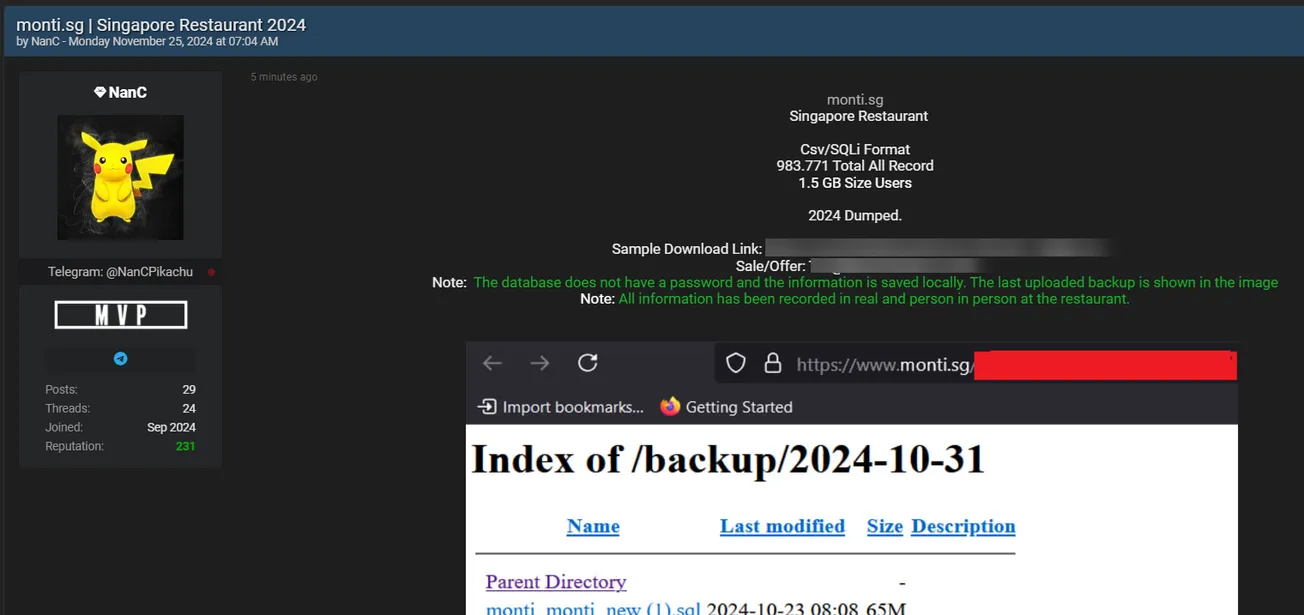Open the Reputation score 231
This screenshot has height=615, width=1304.
(x=185, y=446)
